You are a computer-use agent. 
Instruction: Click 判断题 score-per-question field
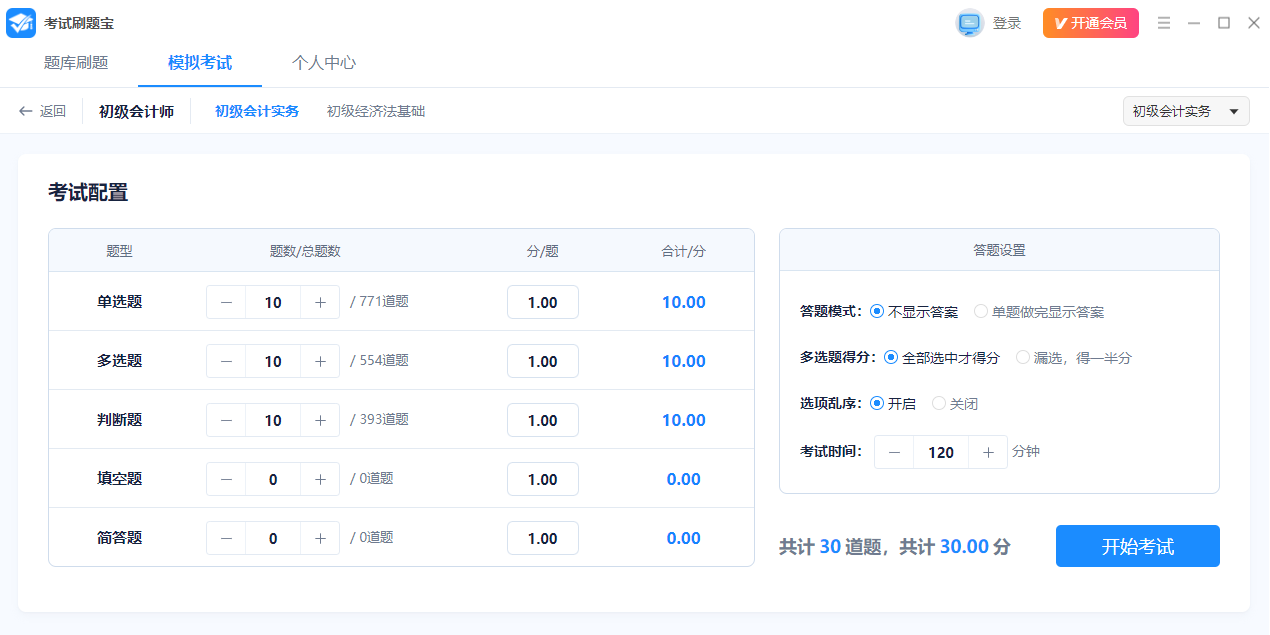tap(543, 420)
